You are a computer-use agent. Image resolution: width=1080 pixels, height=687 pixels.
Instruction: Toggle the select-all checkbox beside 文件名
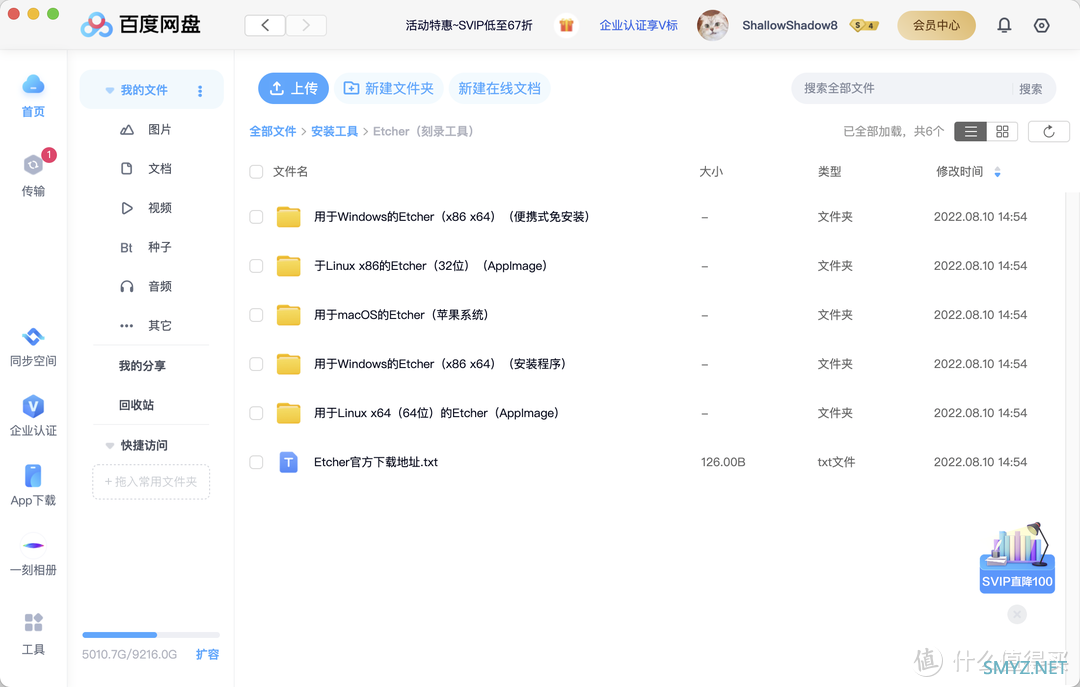click(x=256, y=172)
